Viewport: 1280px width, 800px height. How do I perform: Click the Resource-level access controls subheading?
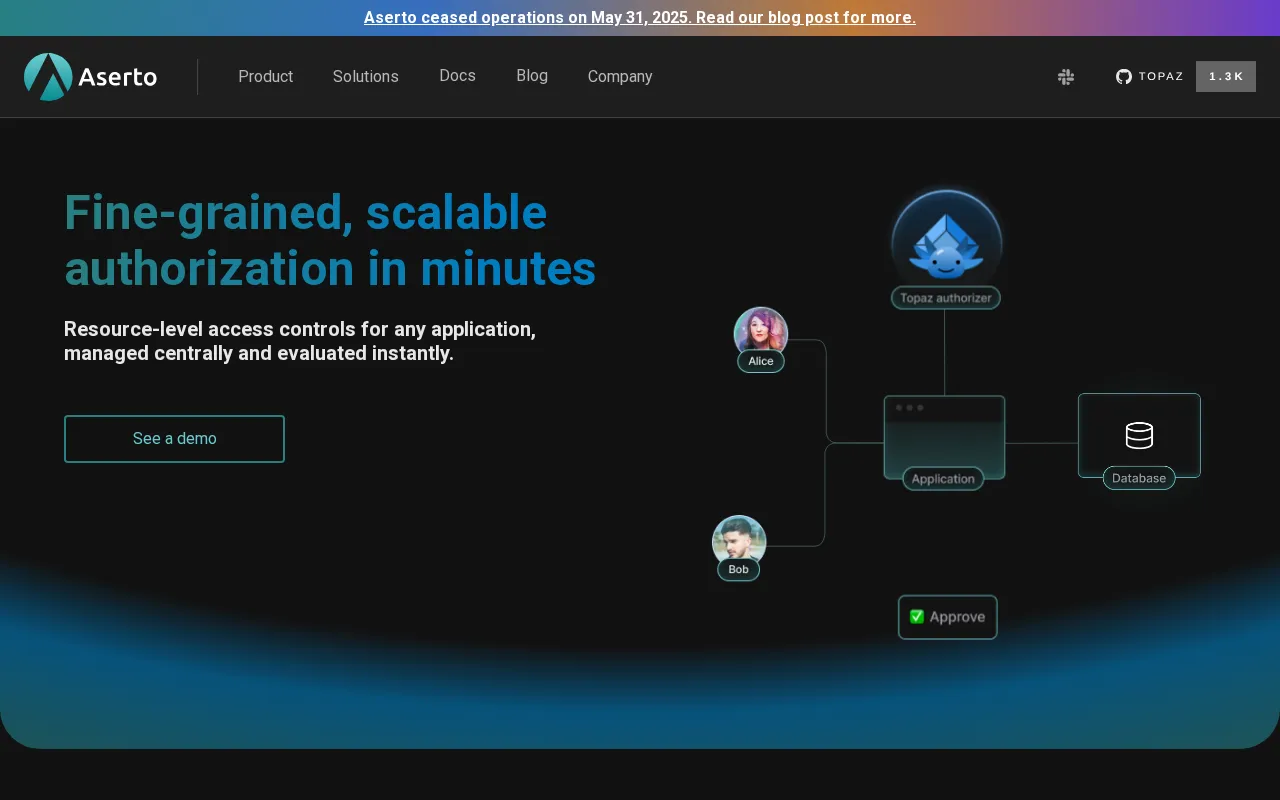click(x=300, y=341)
